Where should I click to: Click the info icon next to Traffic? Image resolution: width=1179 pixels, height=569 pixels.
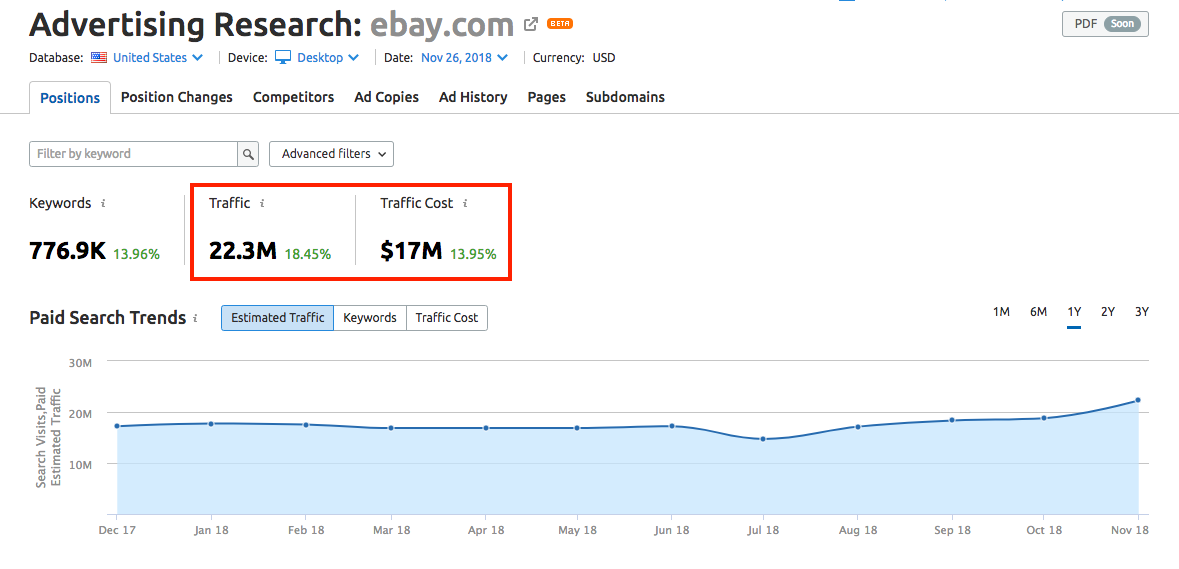(x=262, y=204)
